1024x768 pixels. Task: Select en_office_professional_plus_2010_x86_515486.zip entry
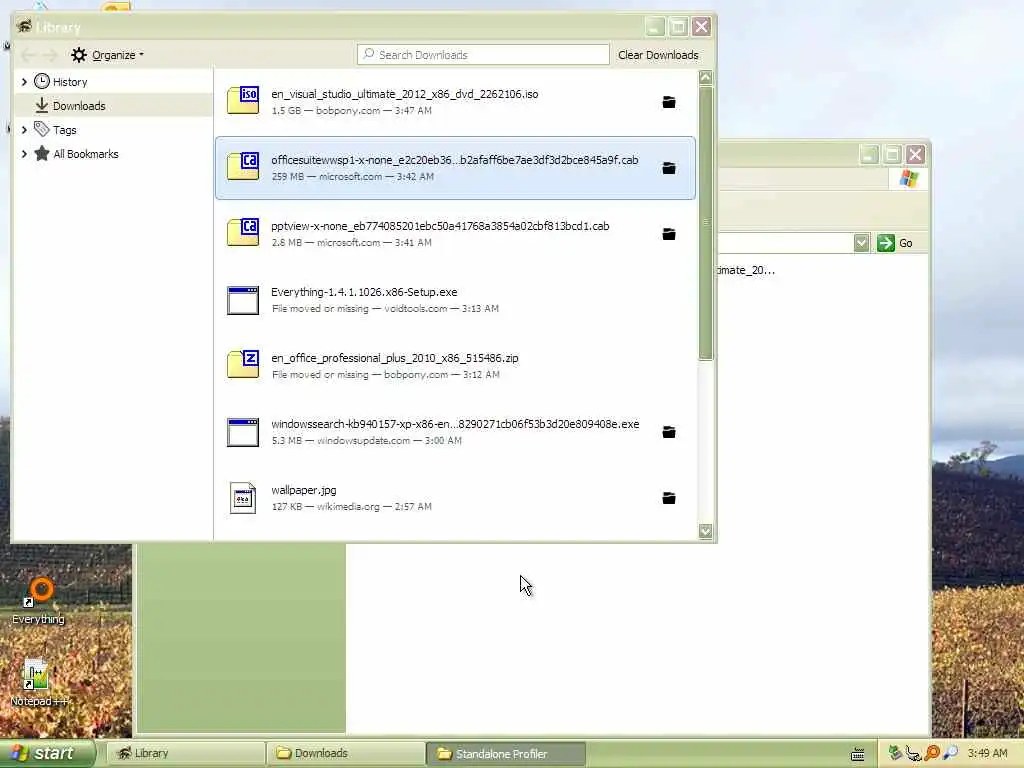pyautogui.click(x=455, y=366)
